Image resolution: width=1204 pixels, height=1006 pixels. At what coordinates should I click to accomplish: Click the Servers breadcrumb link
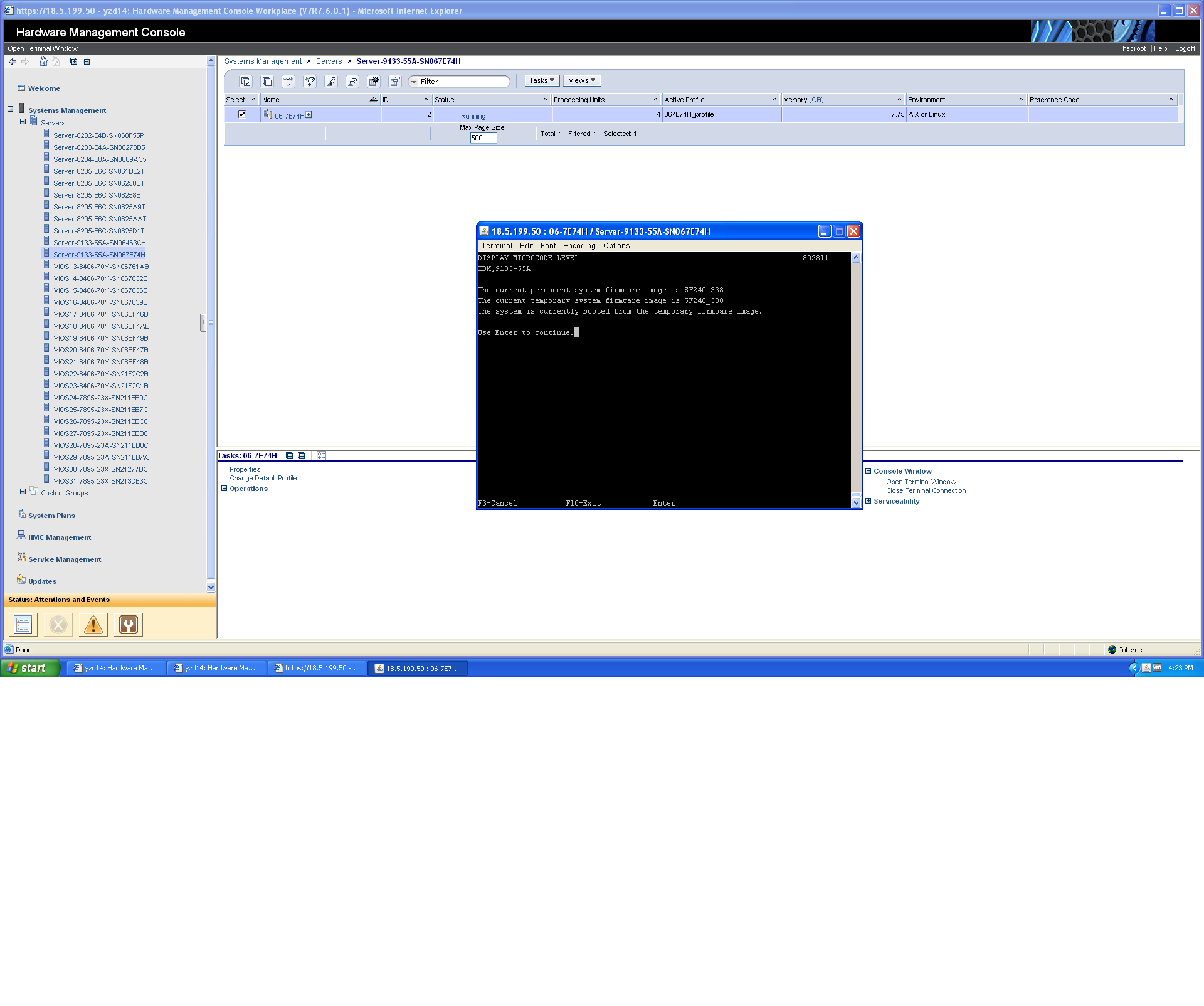click(x=329, y=61)
